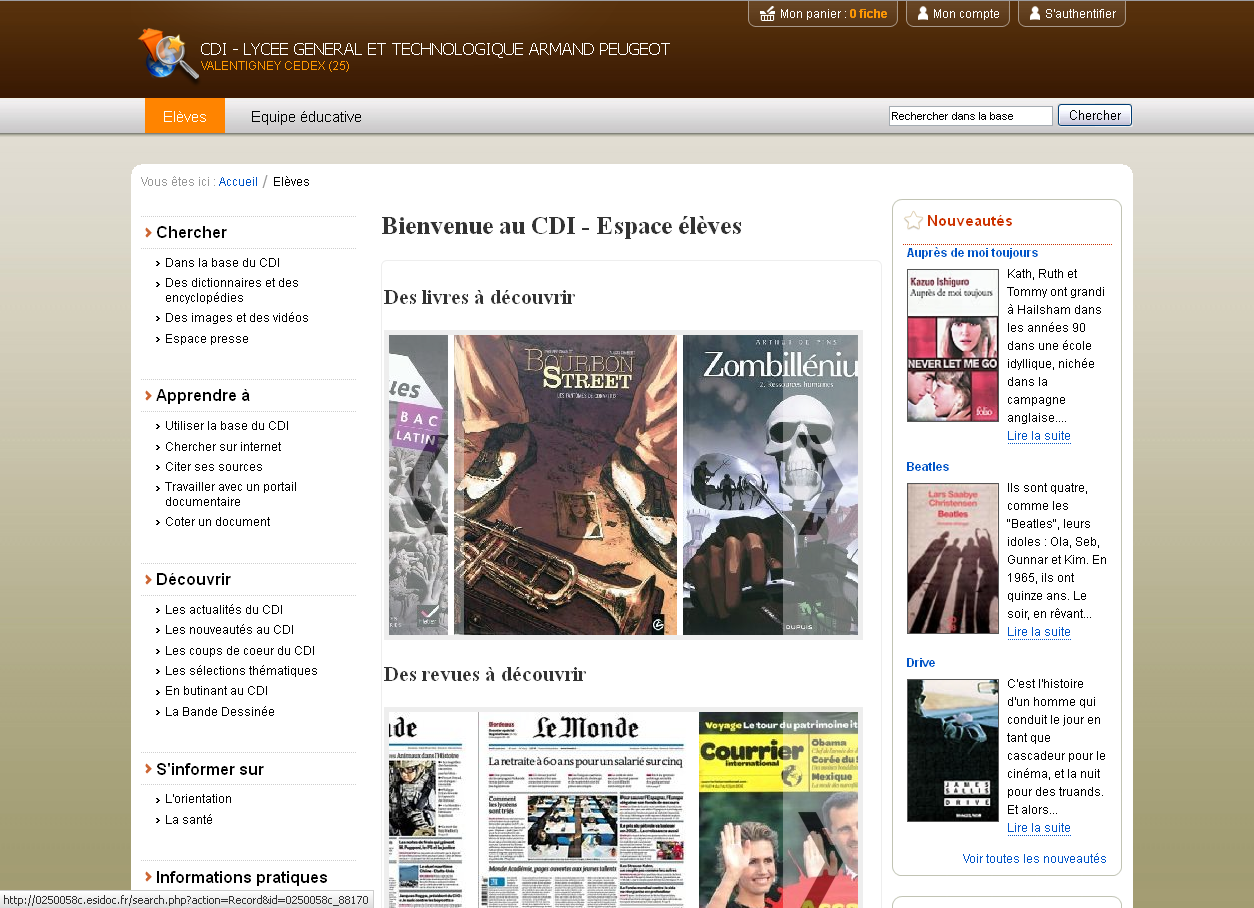Click the S'authentifier login button

point(1072,14)
